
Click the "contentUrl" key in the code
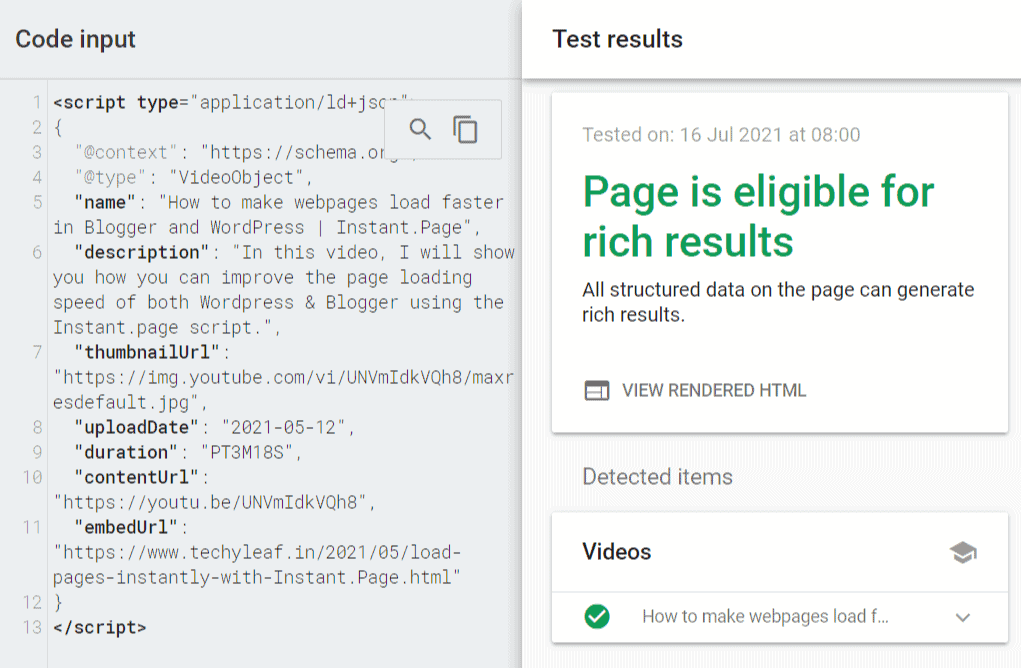pyautogui.click(x=136, y=477)
